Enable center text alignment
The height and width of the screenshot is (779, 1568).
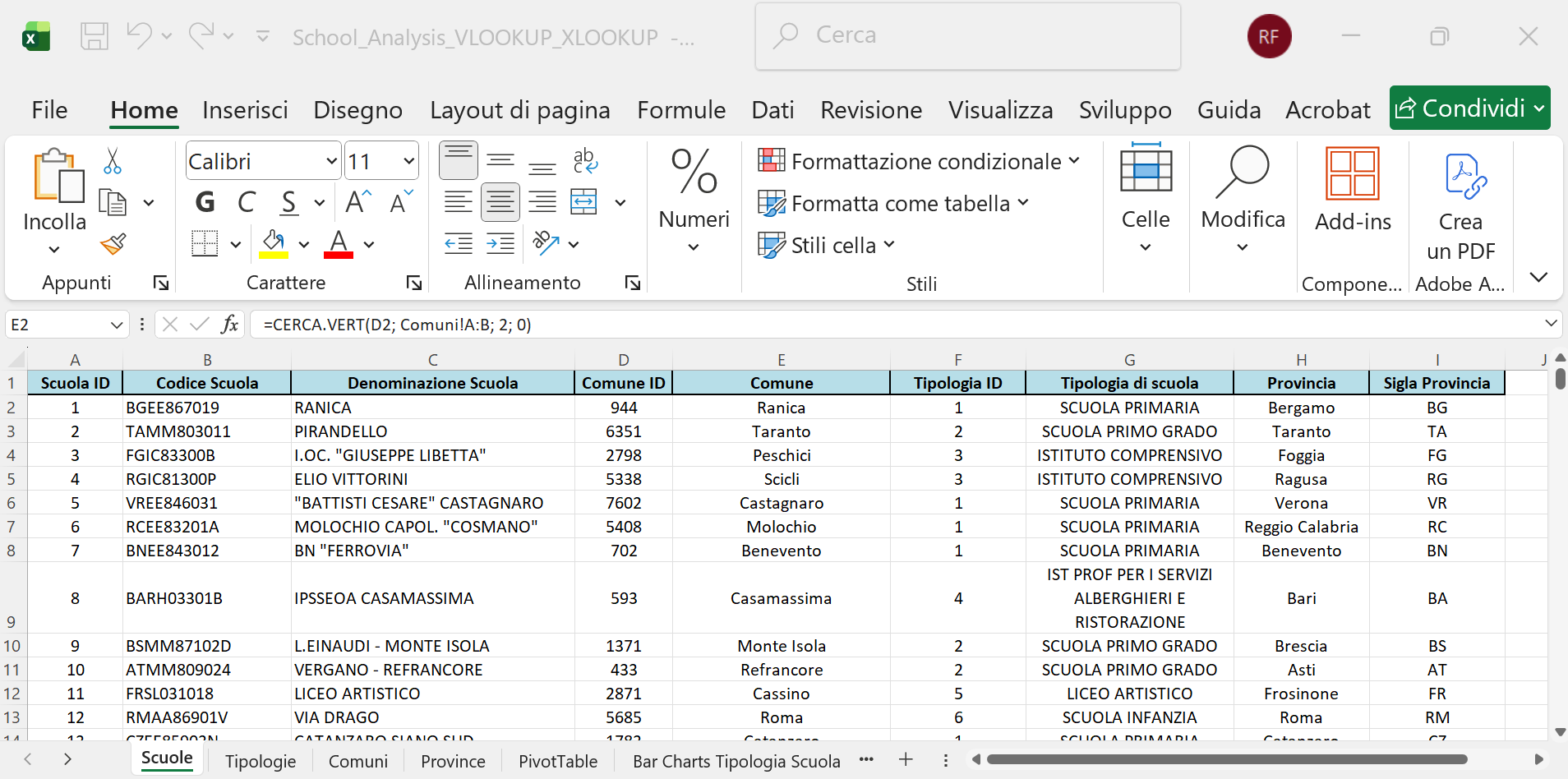click(500, 202)
